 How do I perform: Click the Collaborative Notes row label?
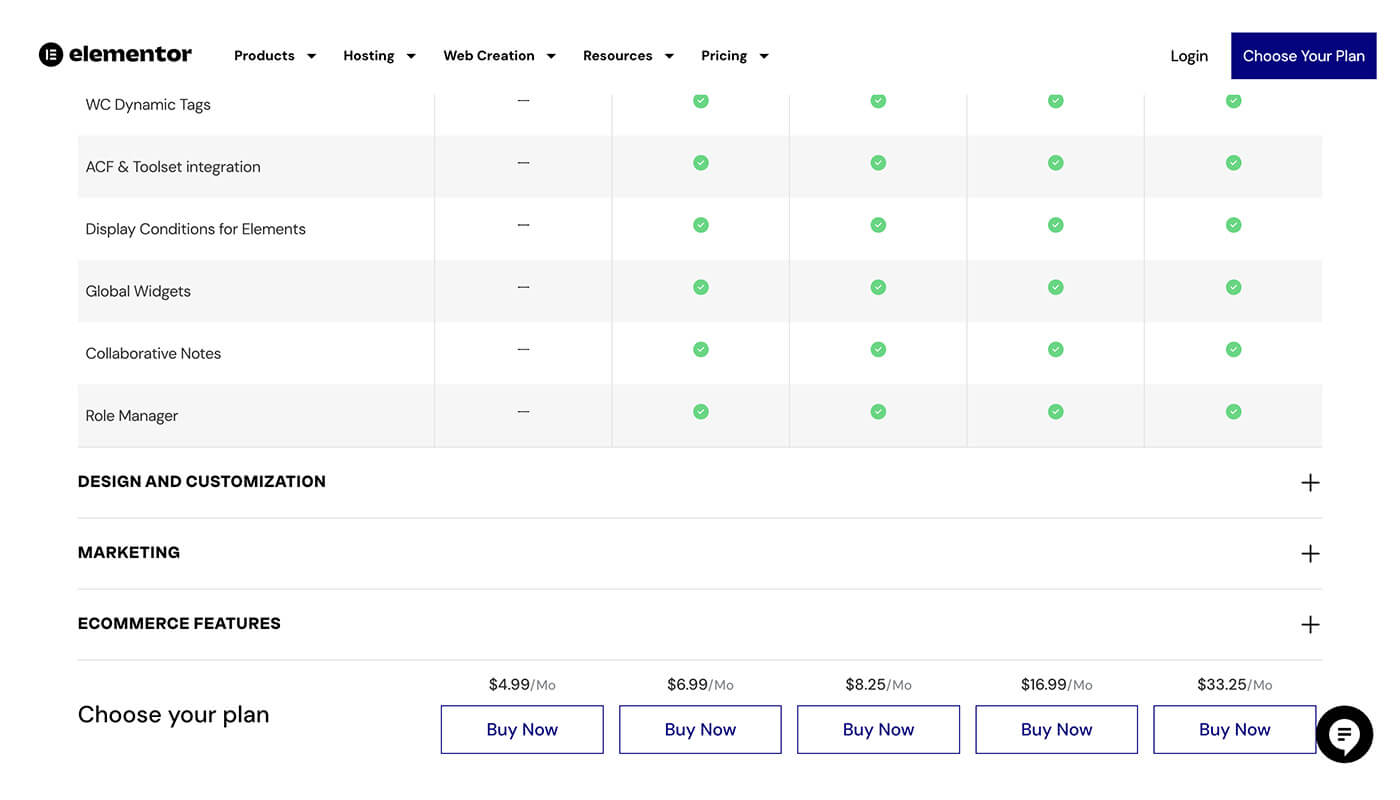(x=153, y=353)
